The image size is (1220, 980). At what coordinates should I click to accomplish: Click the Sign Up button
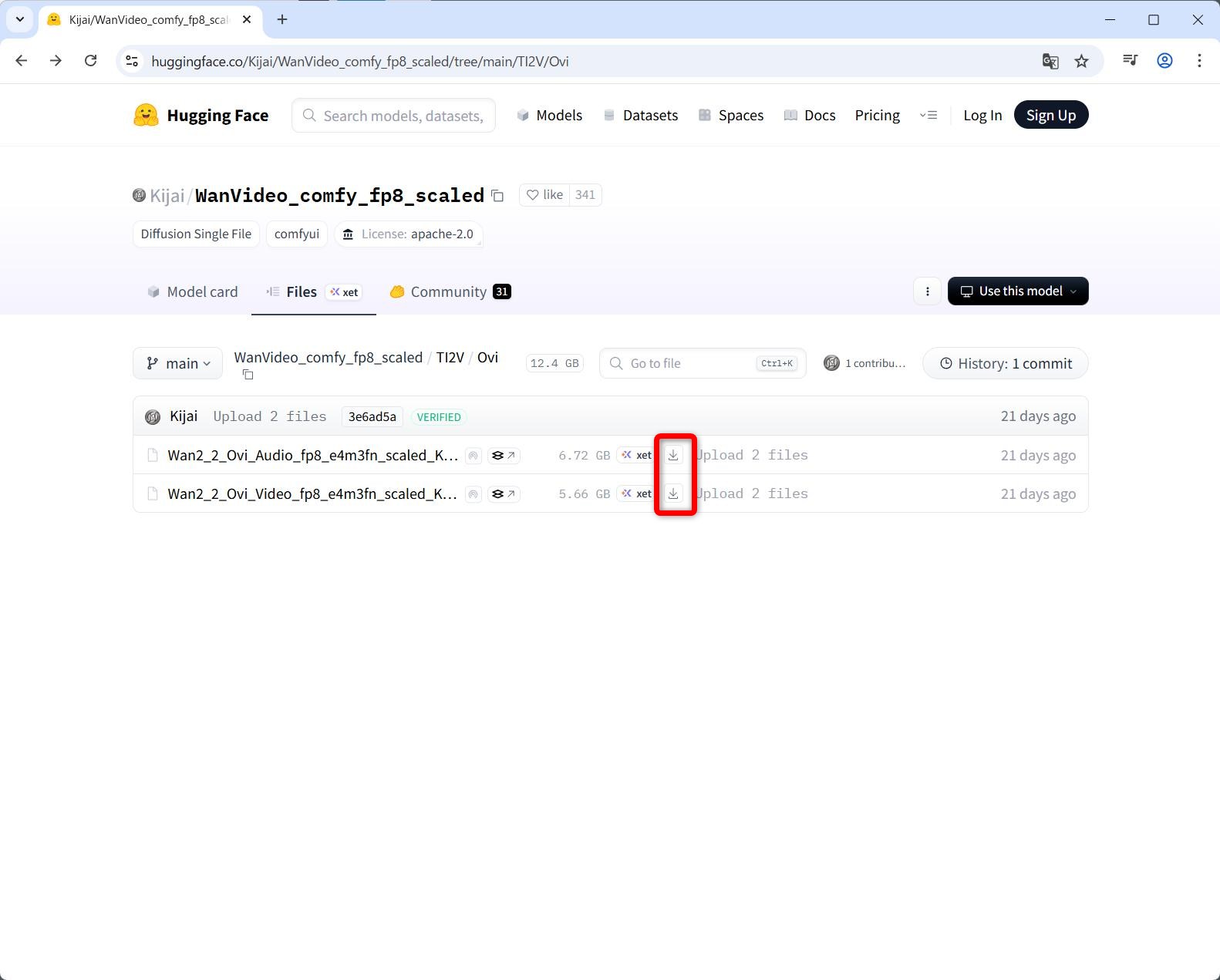1050,116
